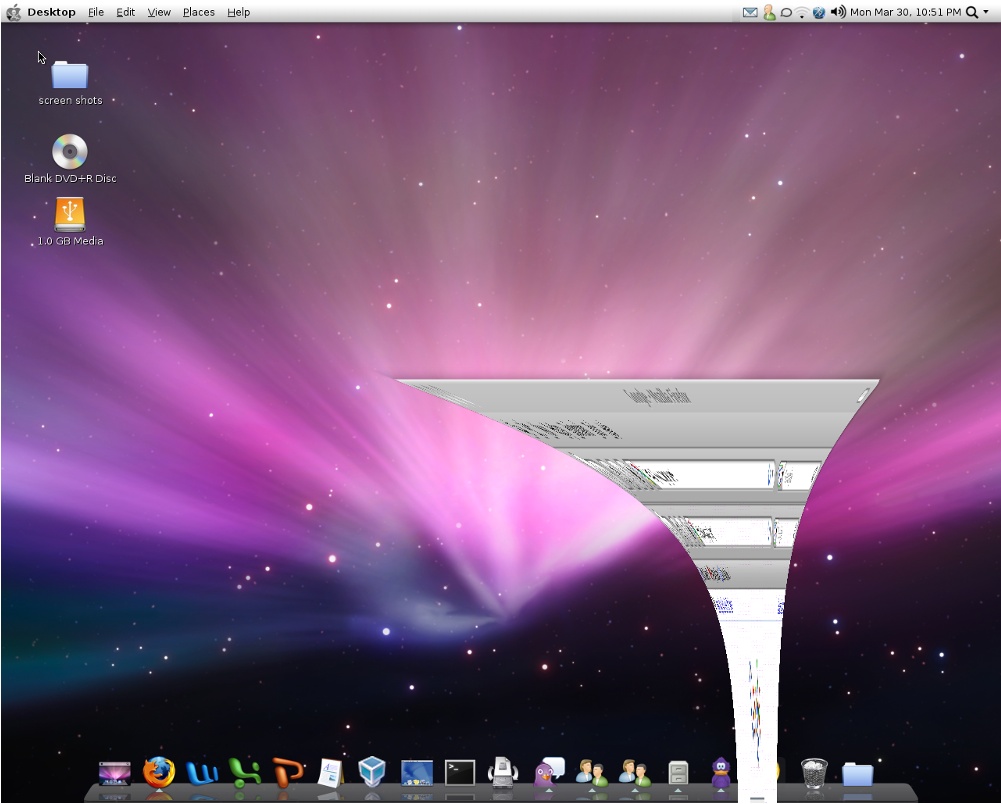Open the blue W word processor icon

(202, 773)
